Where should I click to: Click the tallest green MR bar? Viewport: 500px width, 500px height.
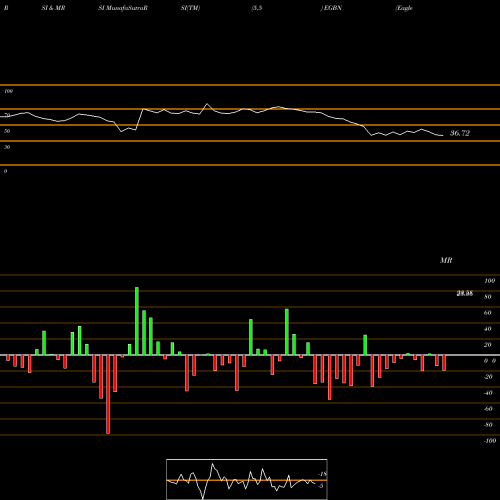pos(137,321)
